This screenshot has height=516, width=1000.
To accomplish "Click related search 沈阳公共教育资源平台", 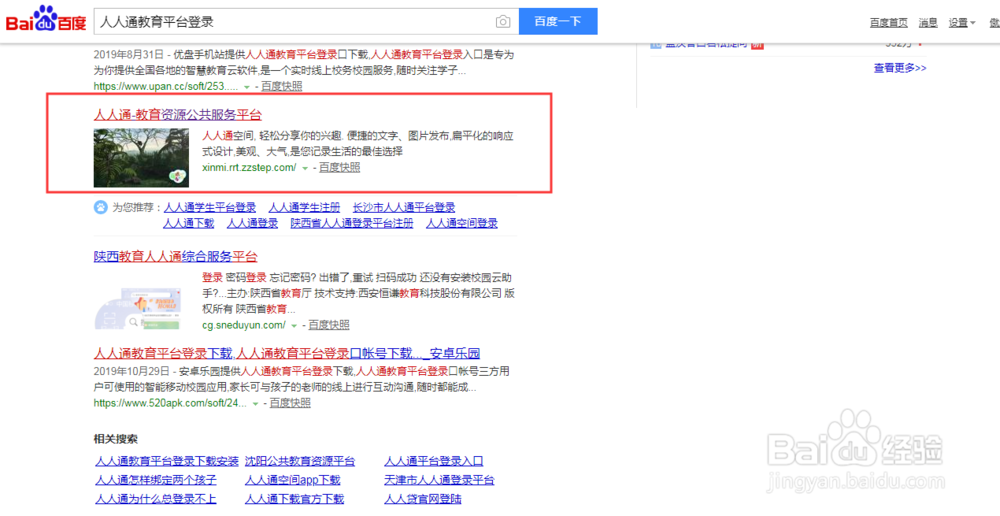I will (x=300, y=461).
